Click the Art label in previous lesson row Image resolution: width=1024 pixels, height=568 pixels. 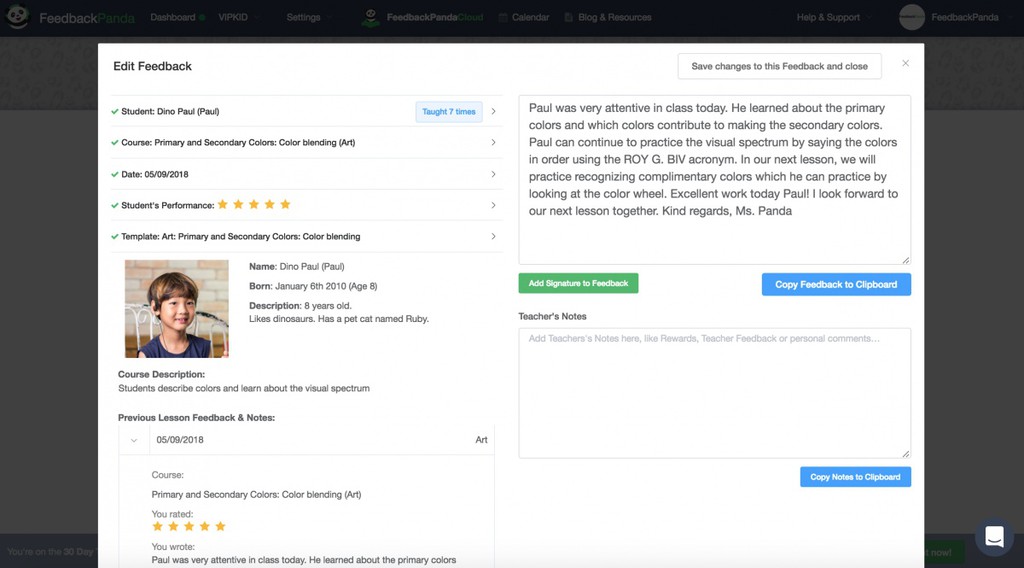(481, 440)
